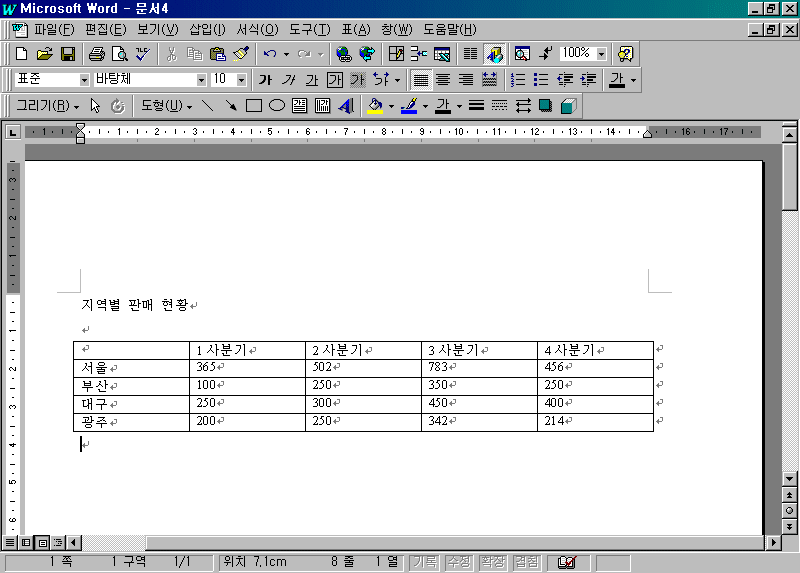Create a new blank document
Viewport: 800px width, 573px height.
[21, 54]
